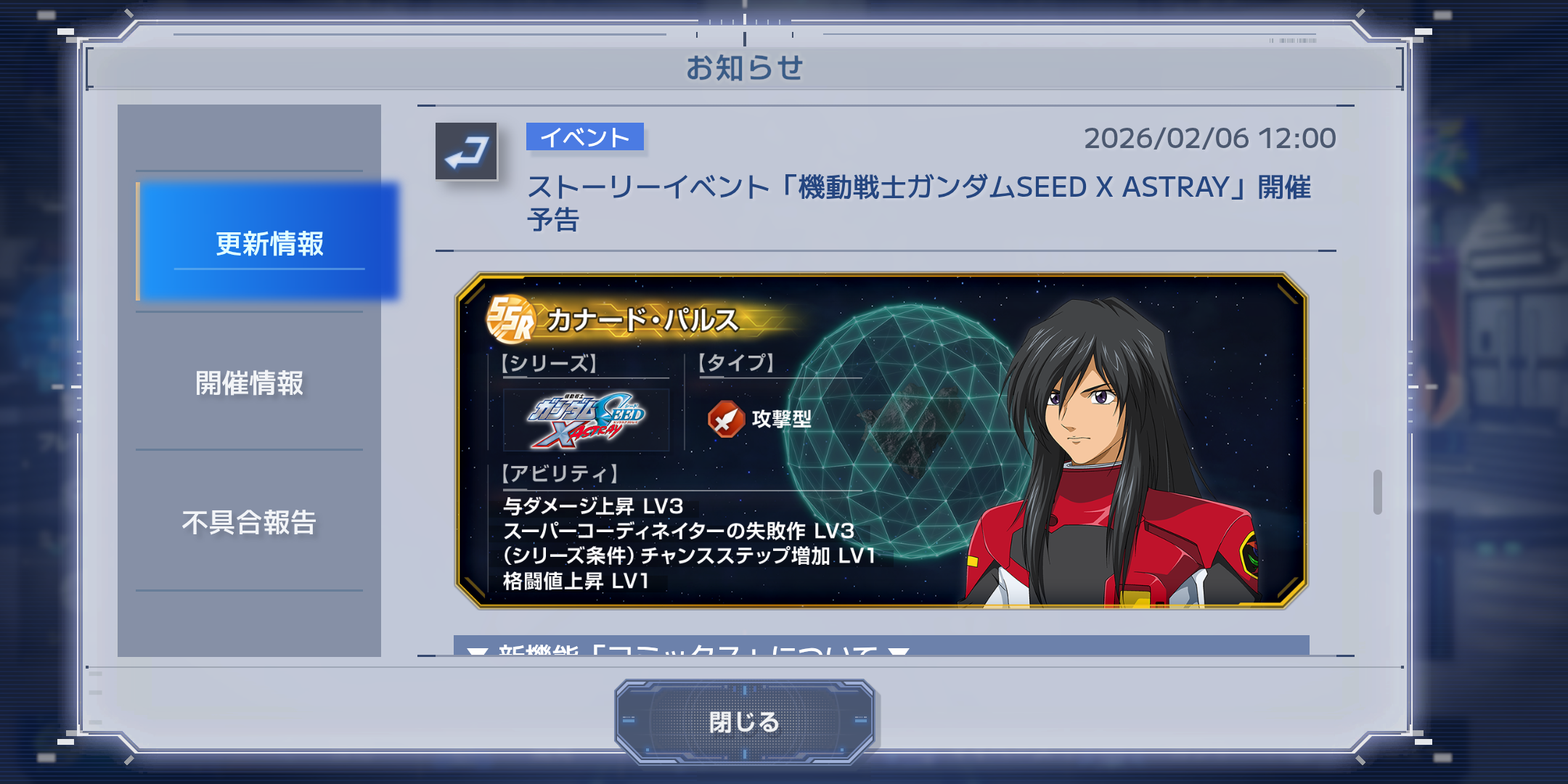Image resolution: width=1568 pixels, height=784 pixels.
Task: Click the お知らせ header title
Action: tap(745, 68)
